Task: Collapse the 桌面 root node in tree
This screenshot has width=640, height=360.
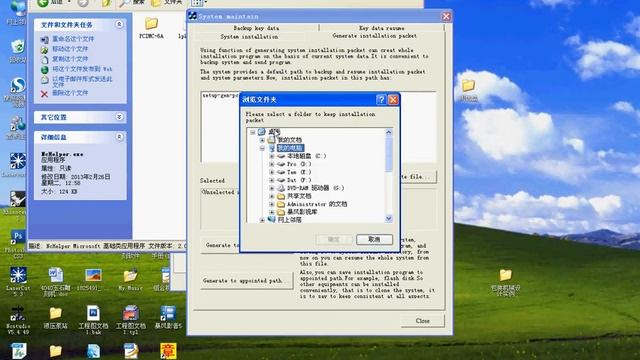Action: (253, 132)
